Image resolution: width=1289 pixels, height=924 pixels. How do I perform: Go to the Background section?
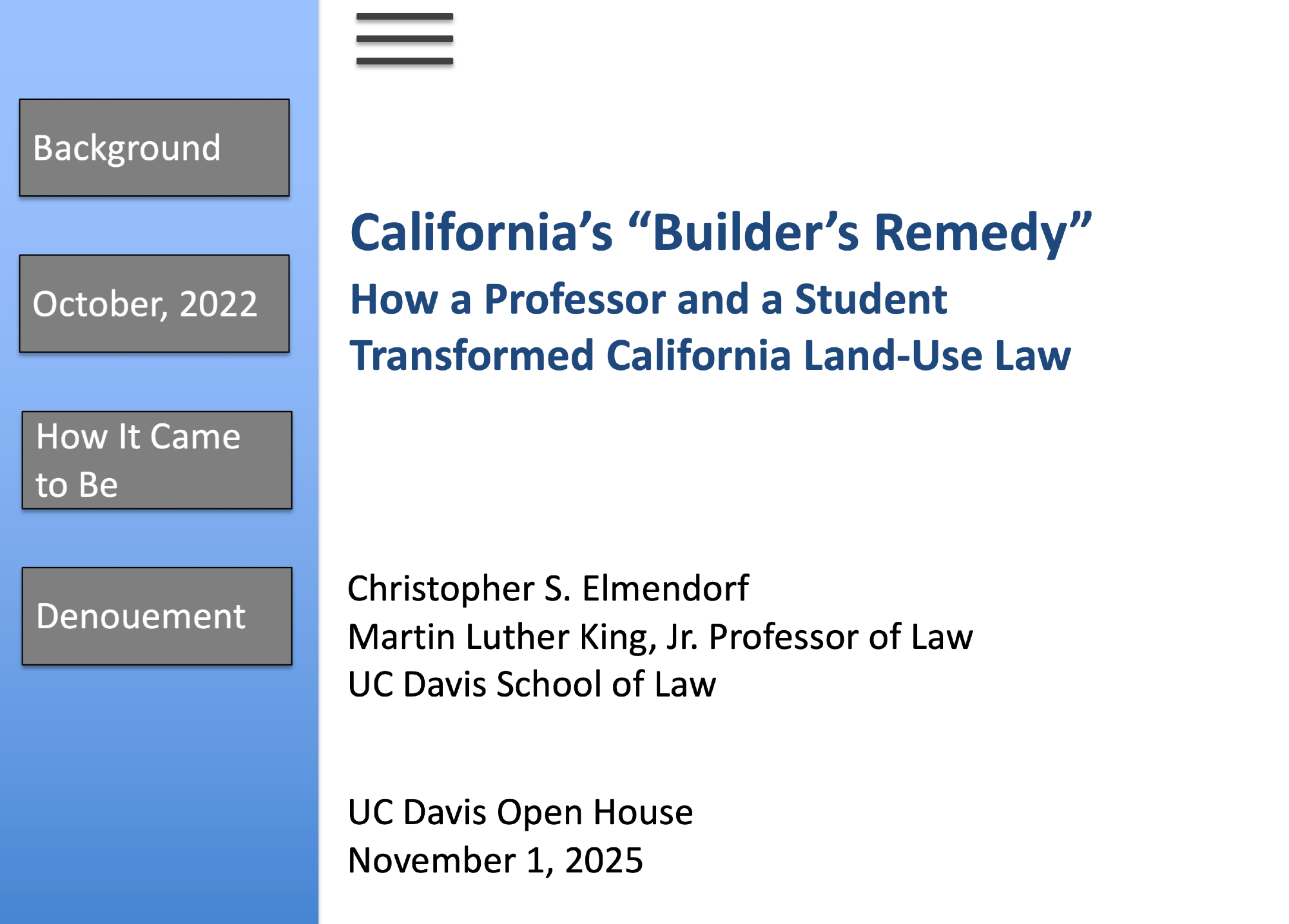155,148
